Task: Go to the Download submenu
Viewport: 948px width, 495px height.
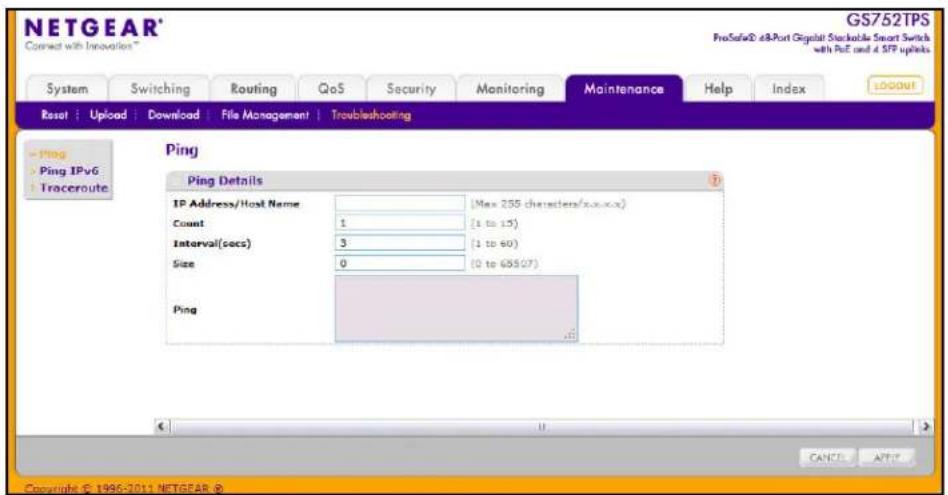Action: click(x=174, y=115)
